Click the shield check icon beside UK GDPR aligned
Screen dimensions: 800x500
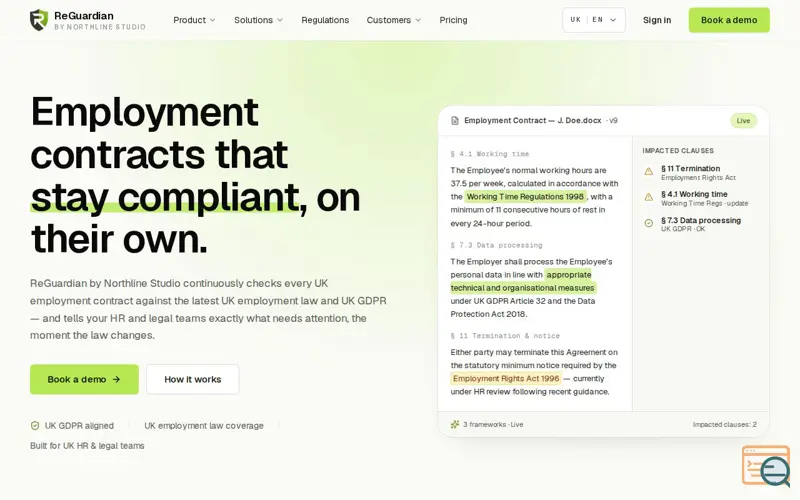point(35,426)
